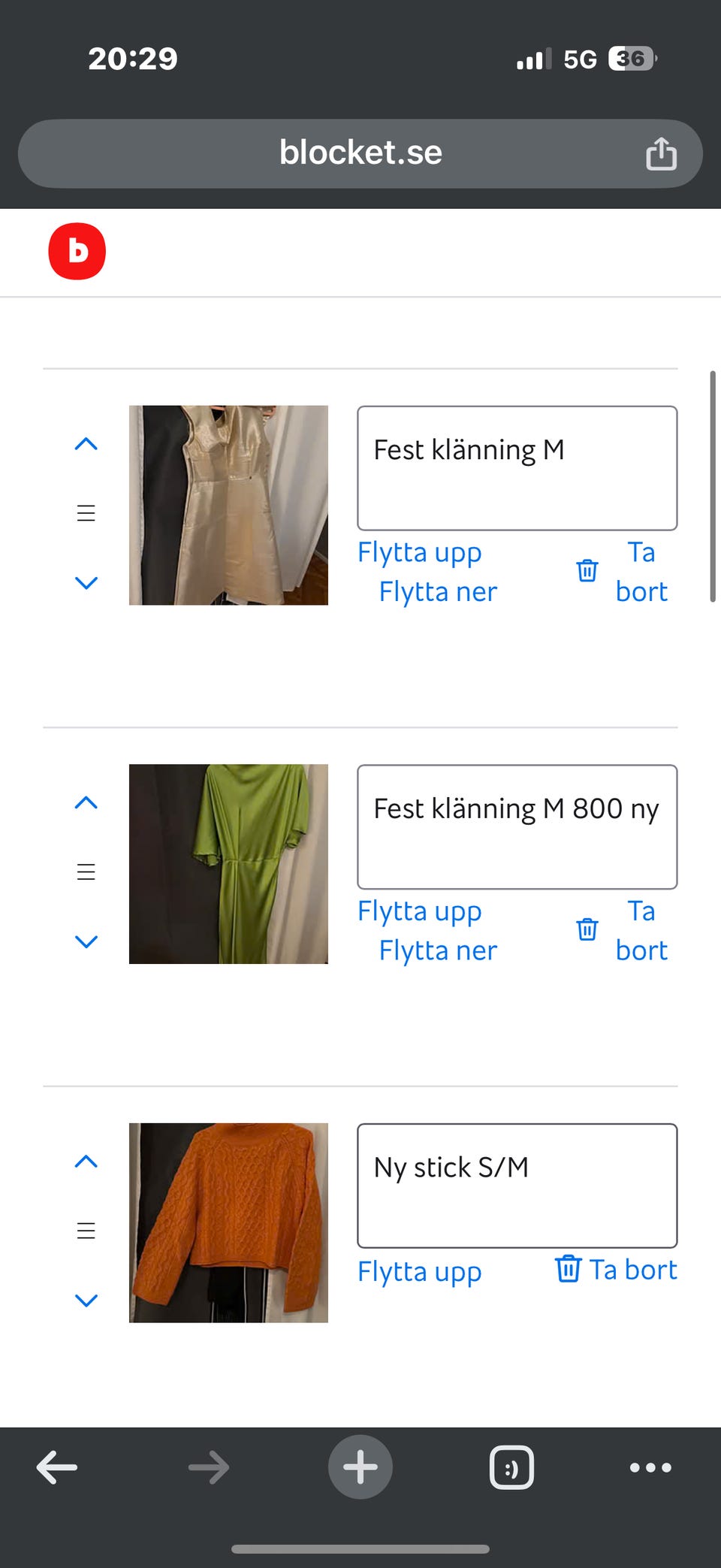The image size is (721, 1568).
Task: Tap the blocket.se address bar
Action: [360, 153]
